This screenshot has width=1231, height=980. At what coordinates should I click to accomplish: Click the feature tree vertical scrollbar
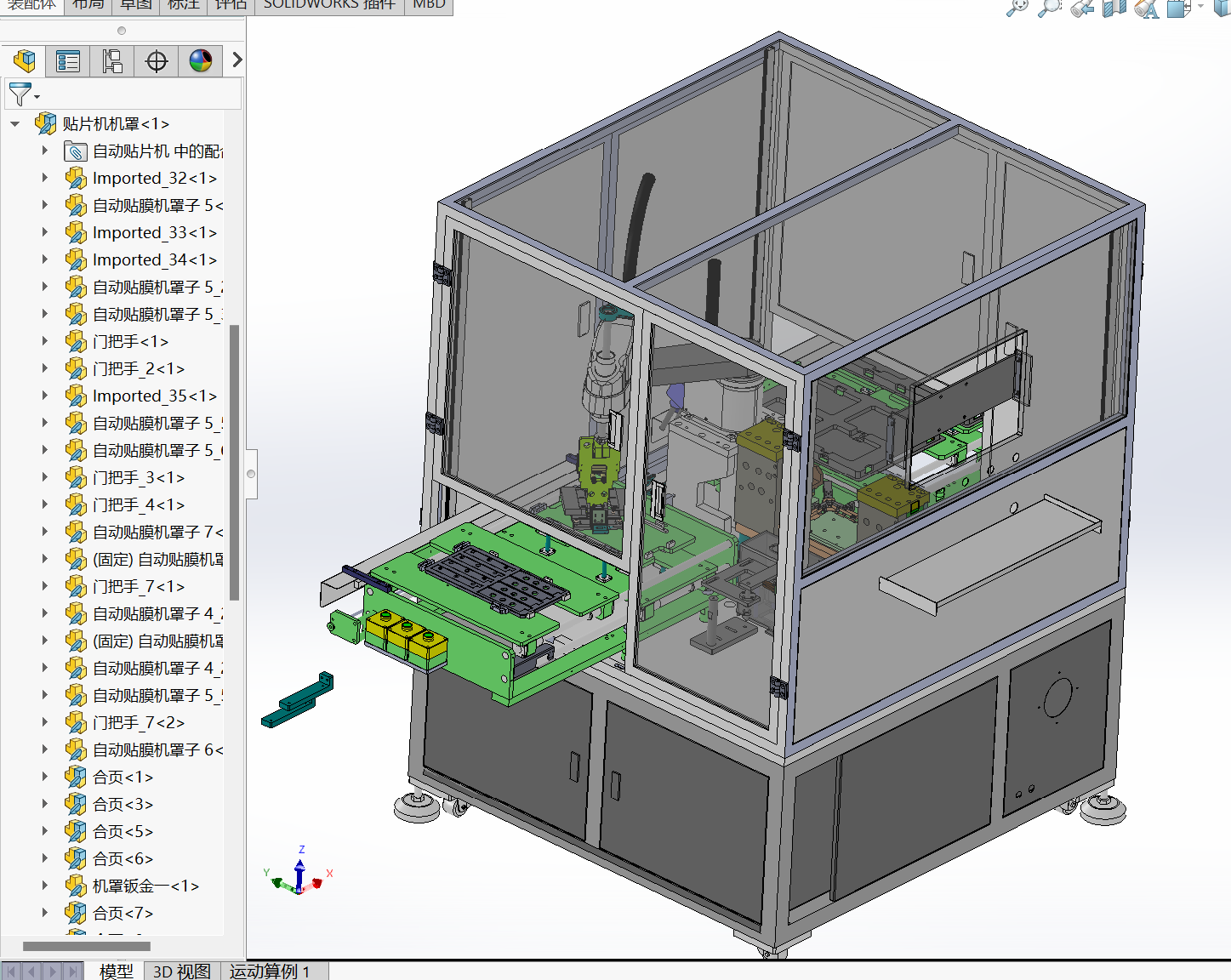[x=234, y=462]
